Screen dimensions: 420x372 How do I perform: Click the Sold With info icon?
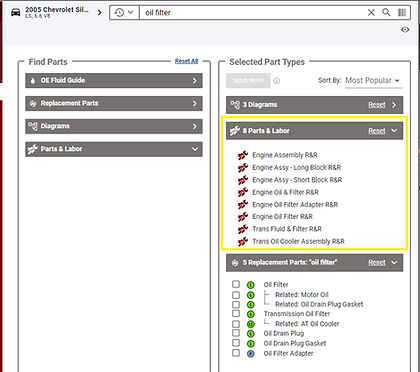point(277,81)
